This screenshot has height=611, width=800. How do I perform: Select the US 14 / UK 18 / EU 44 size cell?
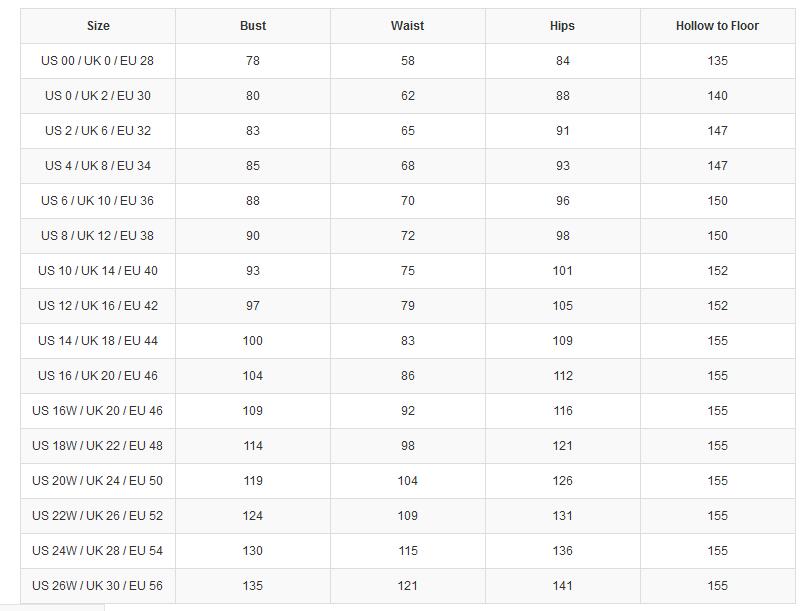coord(98,341)
